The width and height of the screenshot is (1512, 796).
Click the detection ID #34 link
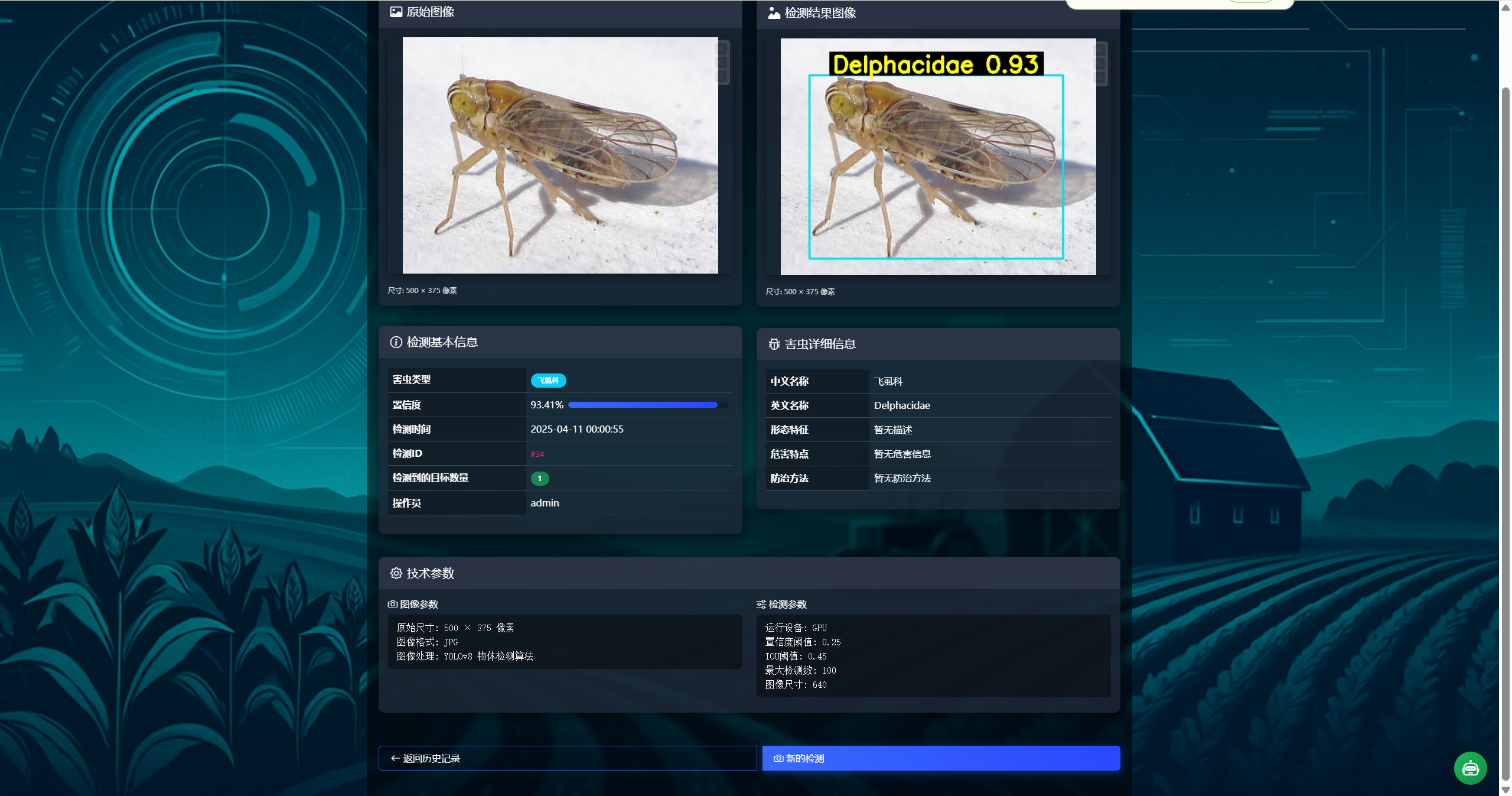537,454
